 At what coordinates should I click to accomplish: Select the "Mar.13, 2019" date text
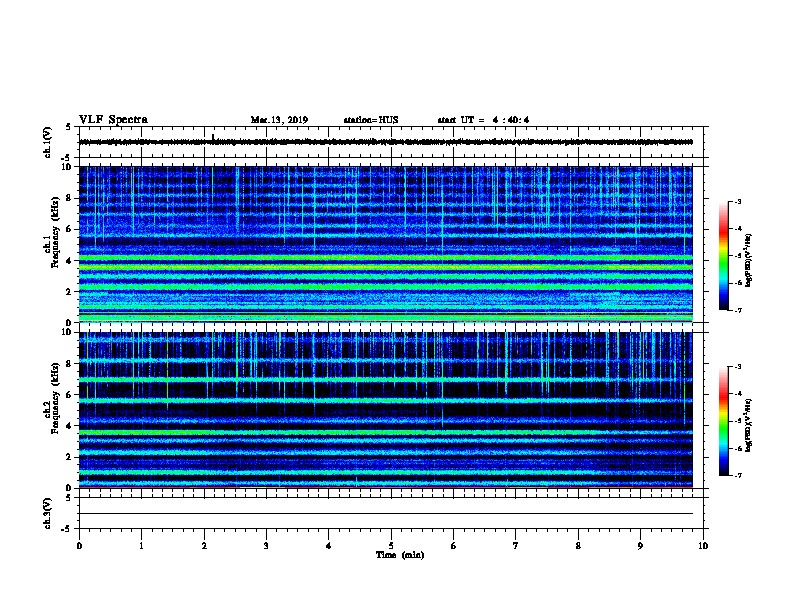279,120
